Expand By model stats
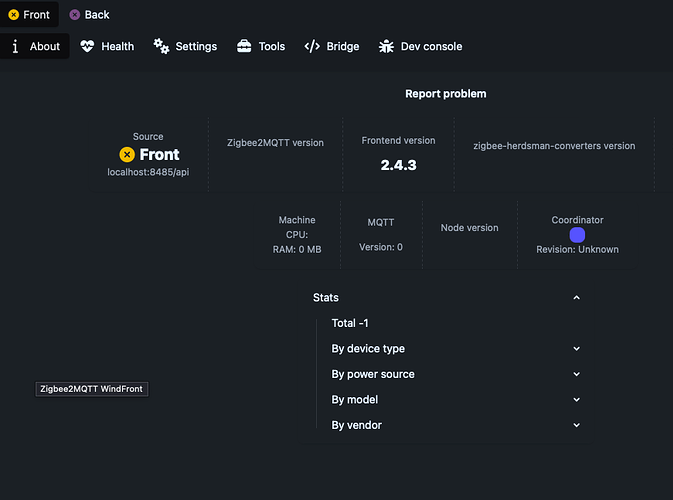The height and width of the screenshot is (500, 673). click(576, 400)
